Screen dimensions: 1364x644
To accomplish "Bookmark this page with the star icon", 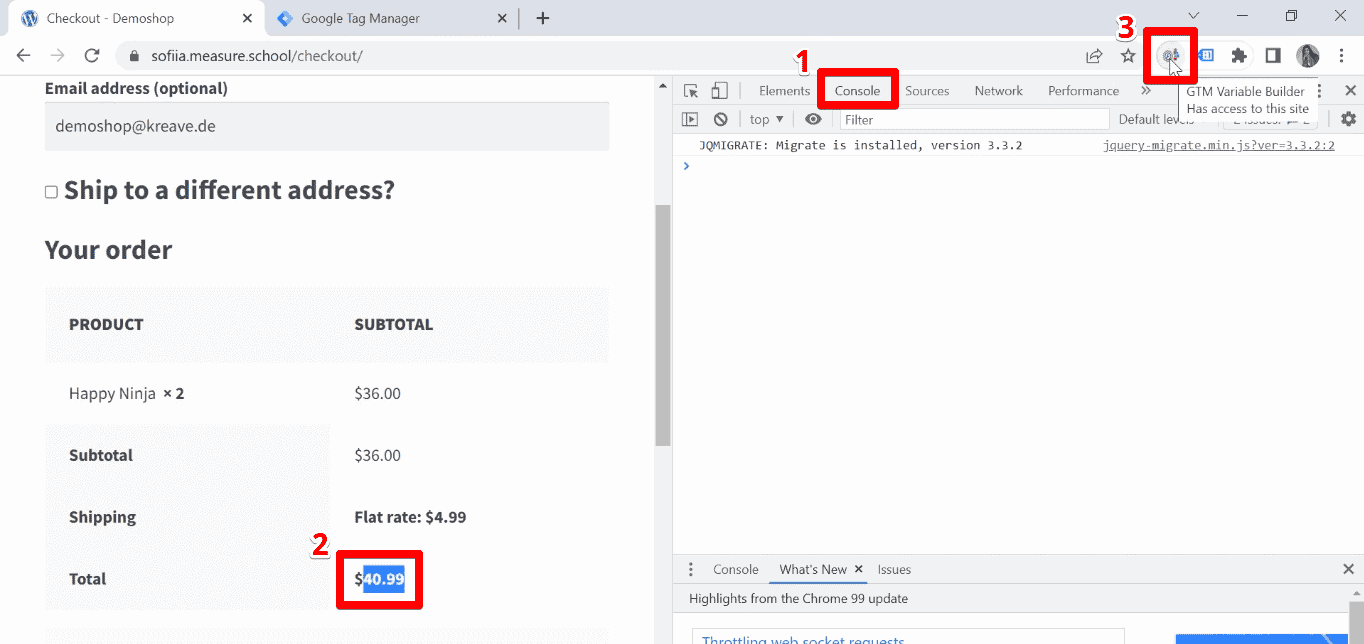I will [1127, 55].
